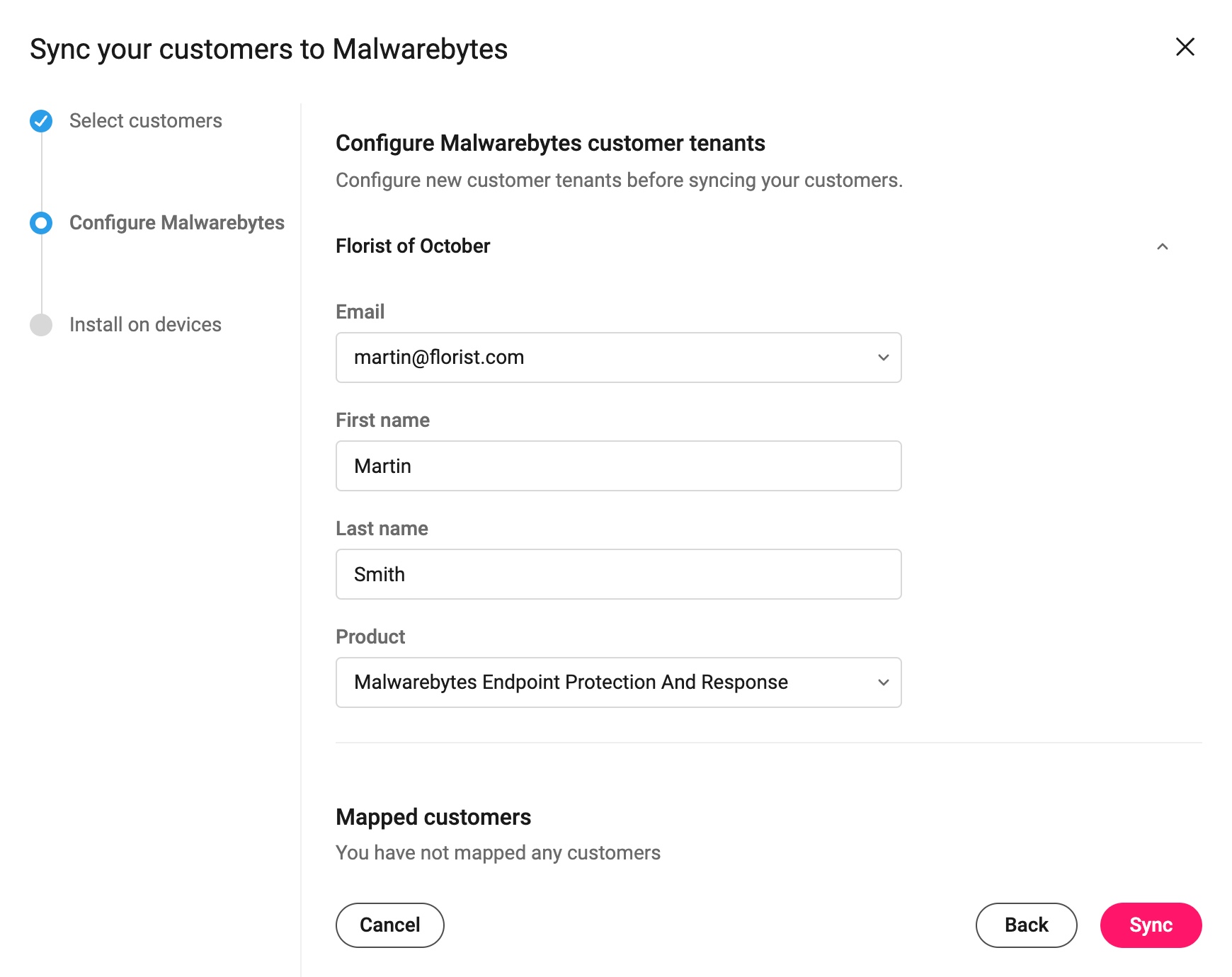Click the 'Configure new customer tenants before syncing' description
Image resolution: width=1232 pixels, height=977 pixels.
pos(619,180)
